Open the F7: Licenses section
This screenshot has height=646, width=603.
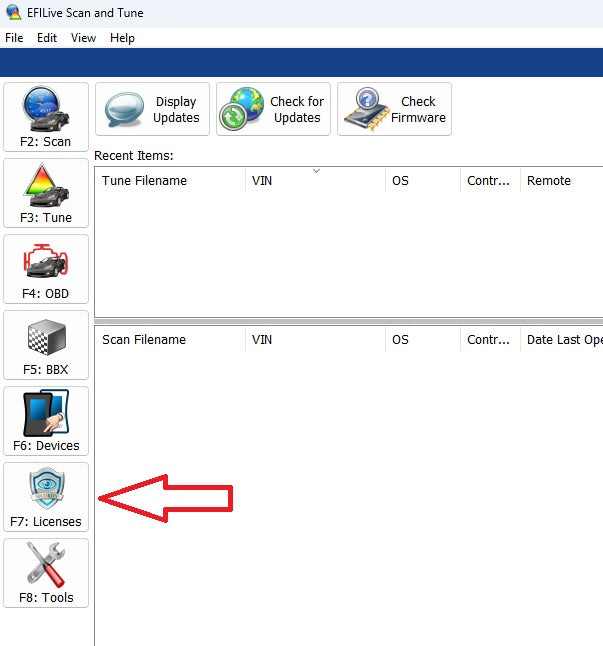click(x=46, y=497)
